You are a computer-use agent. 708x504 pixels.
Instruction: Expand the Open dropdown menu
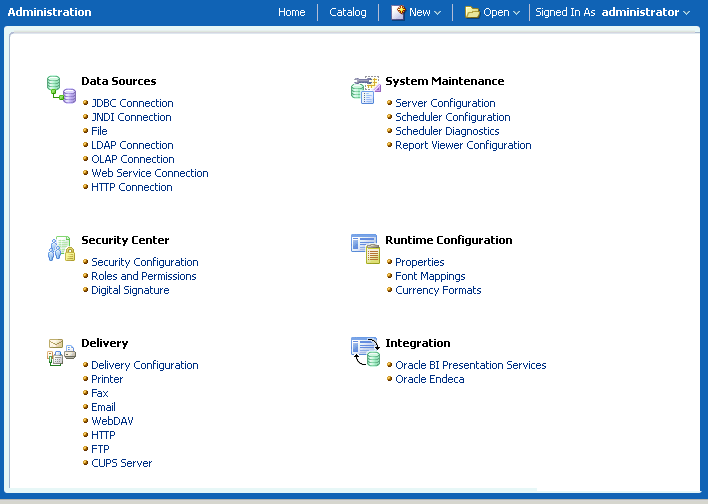tap(516, 13)
